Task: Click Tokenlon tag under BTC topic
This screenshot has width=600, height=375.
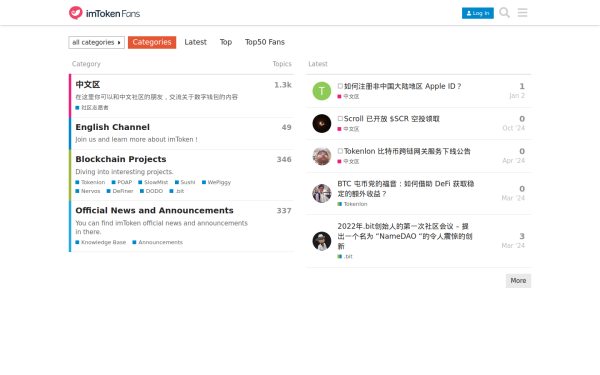Action: pos(352,204)
